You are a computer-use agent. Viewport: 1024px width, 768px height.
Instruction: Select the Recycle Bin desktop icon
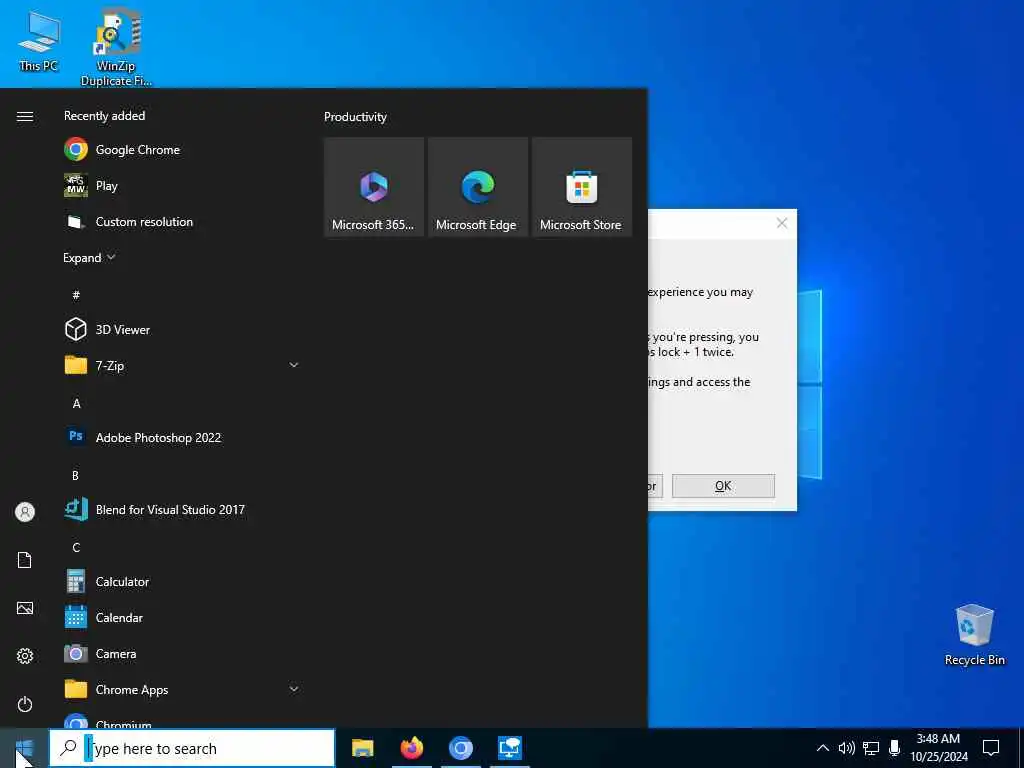tap(974, 635)
